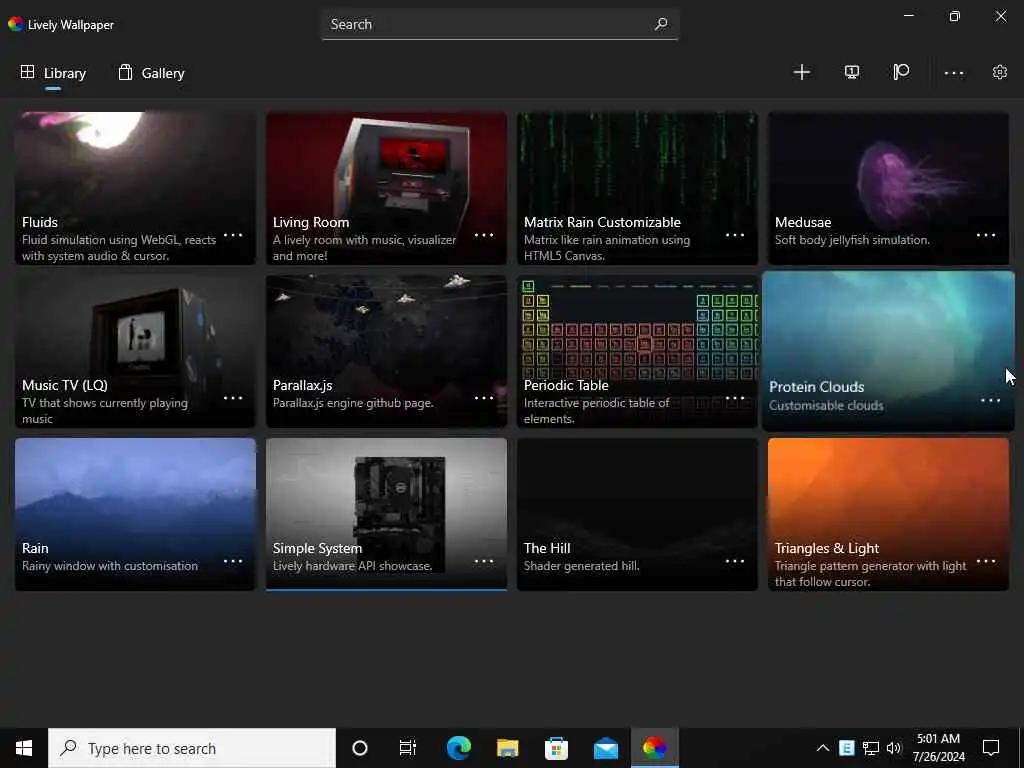Click Lively Wallpaper taskbar icon

(654, 748)
